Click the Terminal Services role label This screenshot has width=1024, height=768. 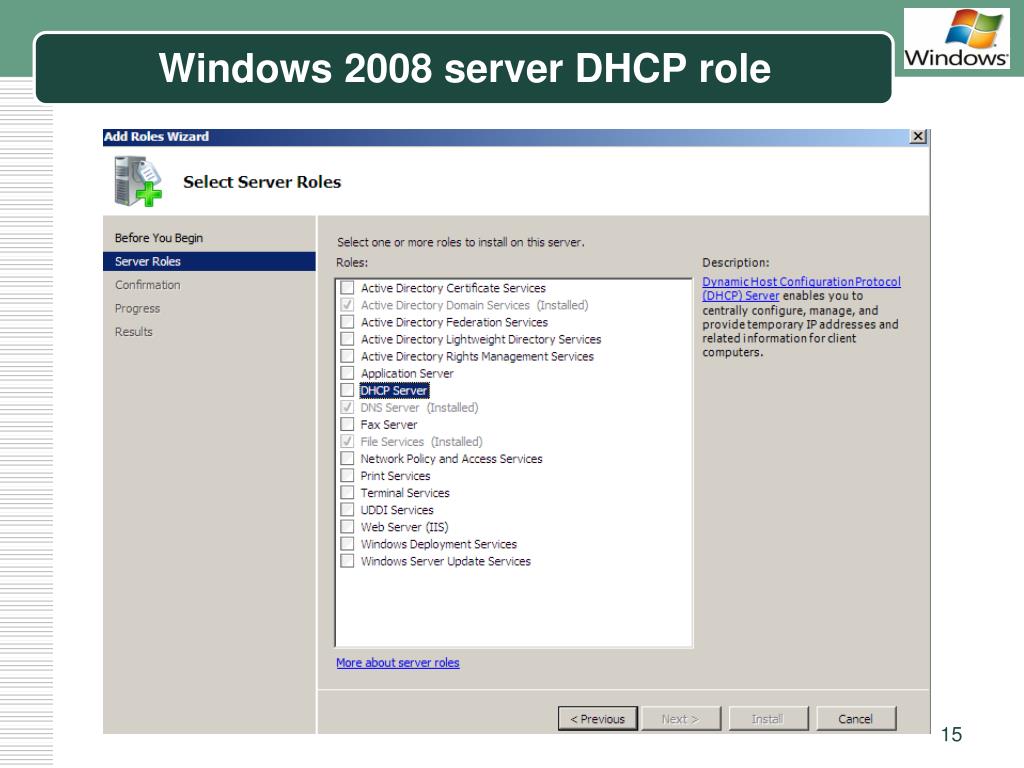point(405,492)
